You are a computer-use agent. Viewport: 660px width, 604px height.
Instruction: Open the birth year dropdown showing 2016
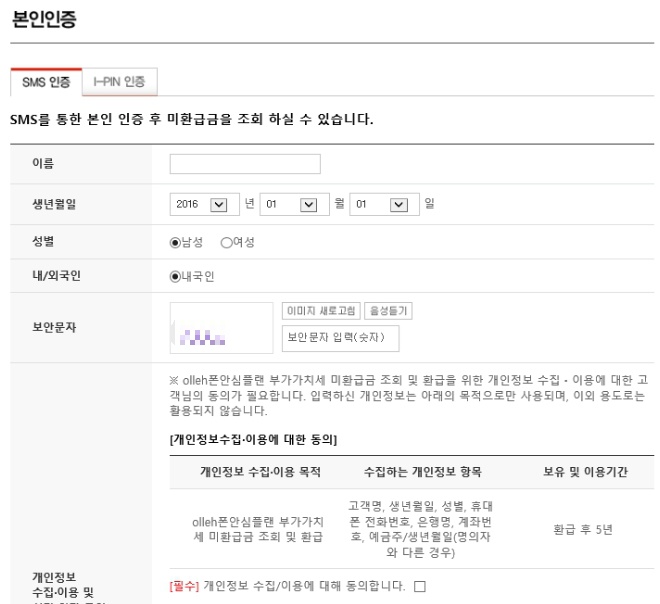tap(205, 204)
